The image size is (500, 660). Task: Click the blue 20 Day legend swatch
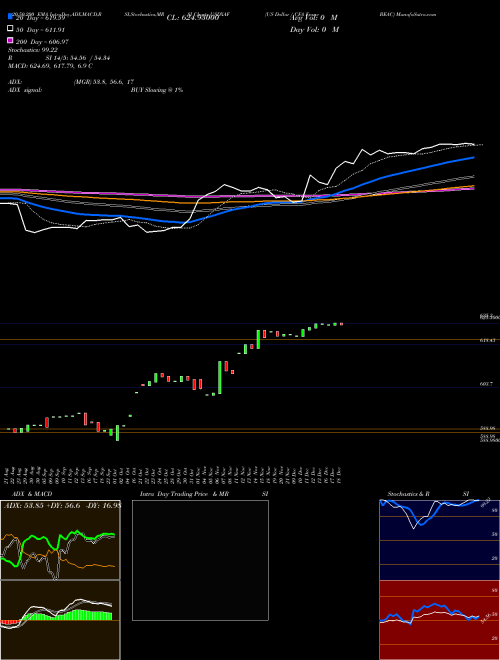[x=10, y=17]
